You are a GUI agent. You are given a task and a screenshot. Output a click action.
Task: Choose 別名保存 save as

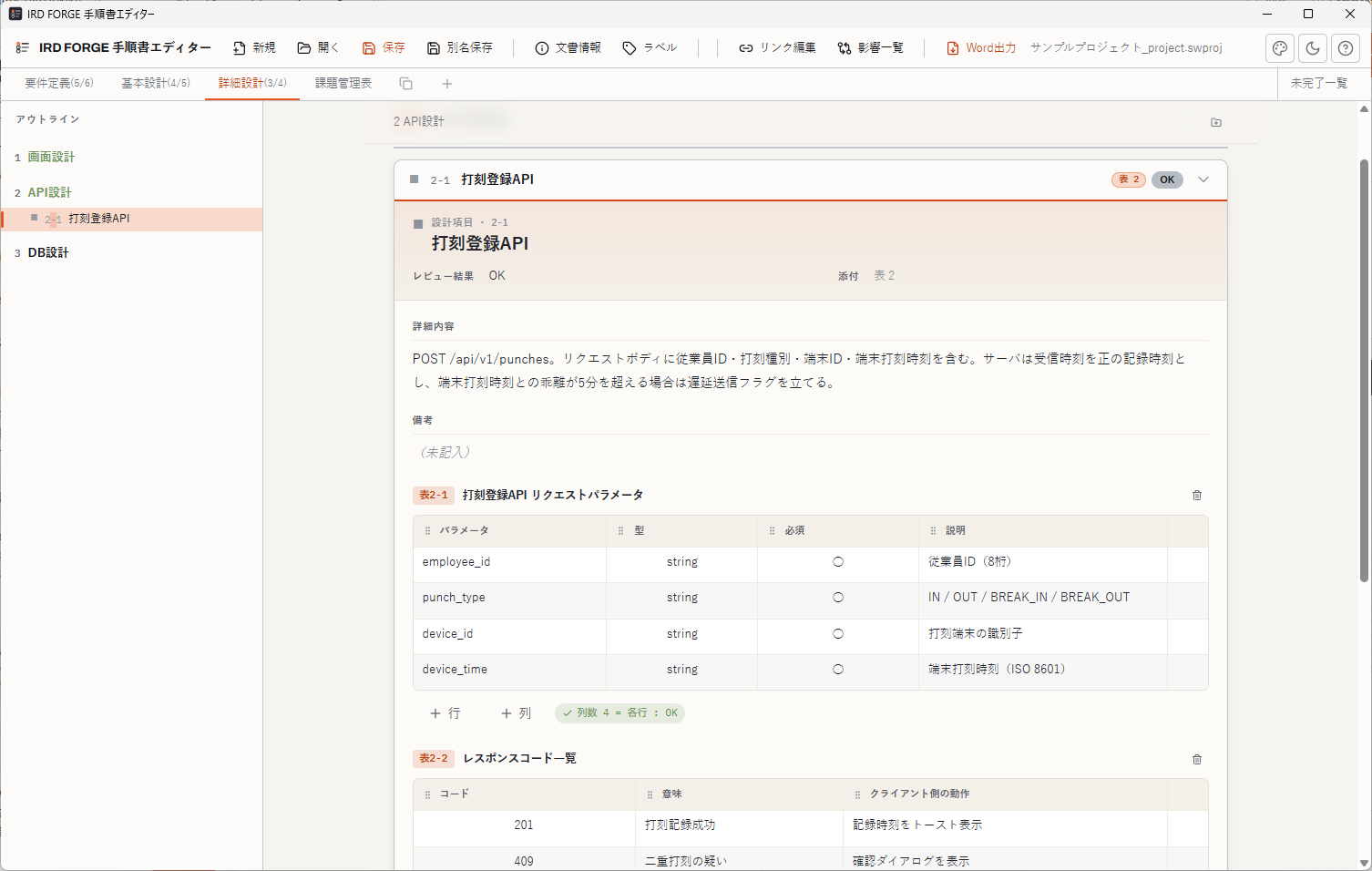tap(460, 47)
